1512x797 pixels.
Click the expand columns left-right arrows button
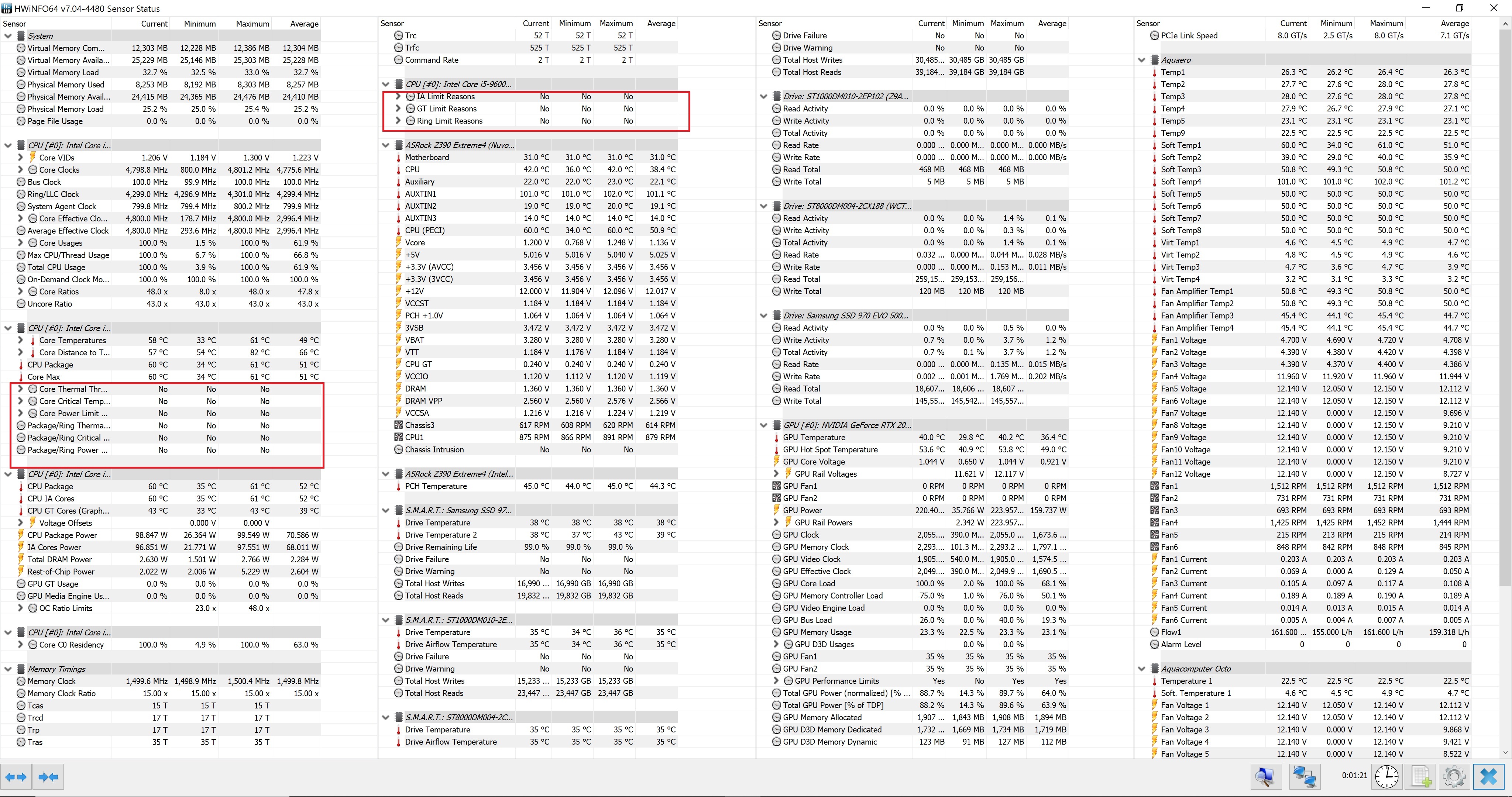click(16, 777)
